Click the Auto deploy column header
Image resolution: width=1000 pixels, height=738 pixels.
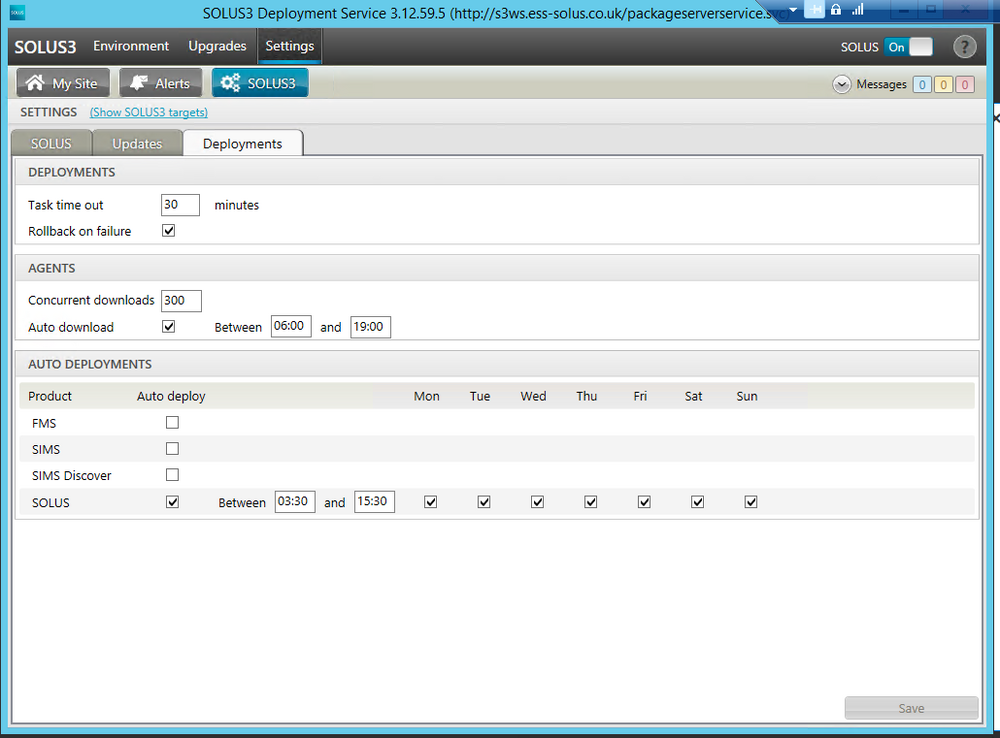point(171,396)
